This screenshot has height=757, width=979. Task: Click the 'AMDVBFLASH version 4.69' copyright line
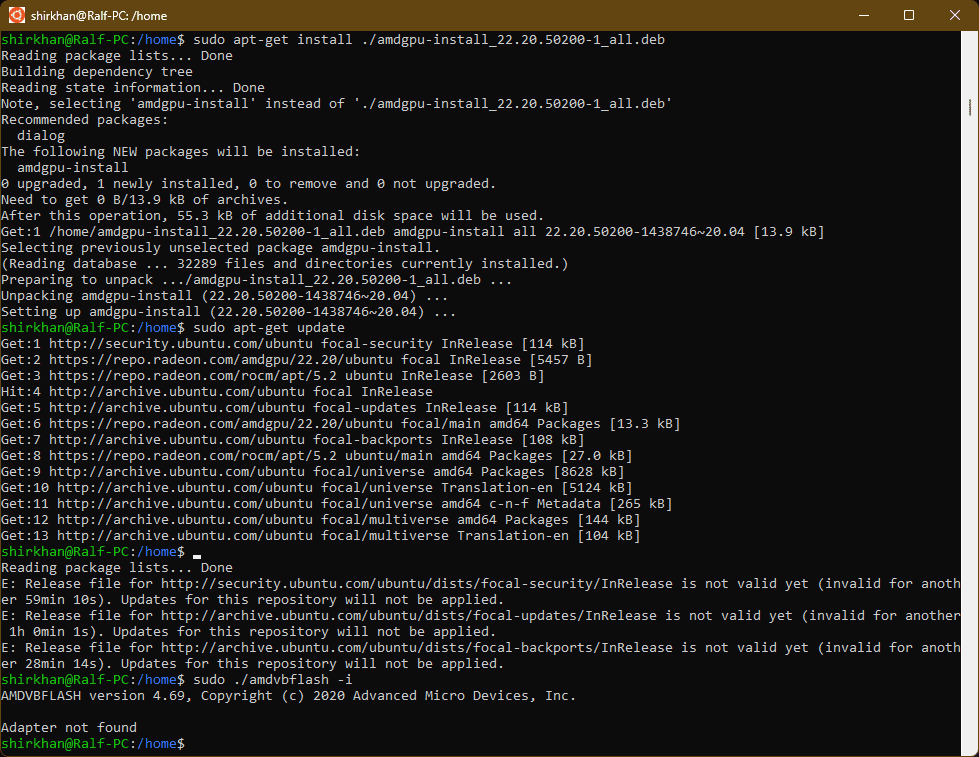288,695
